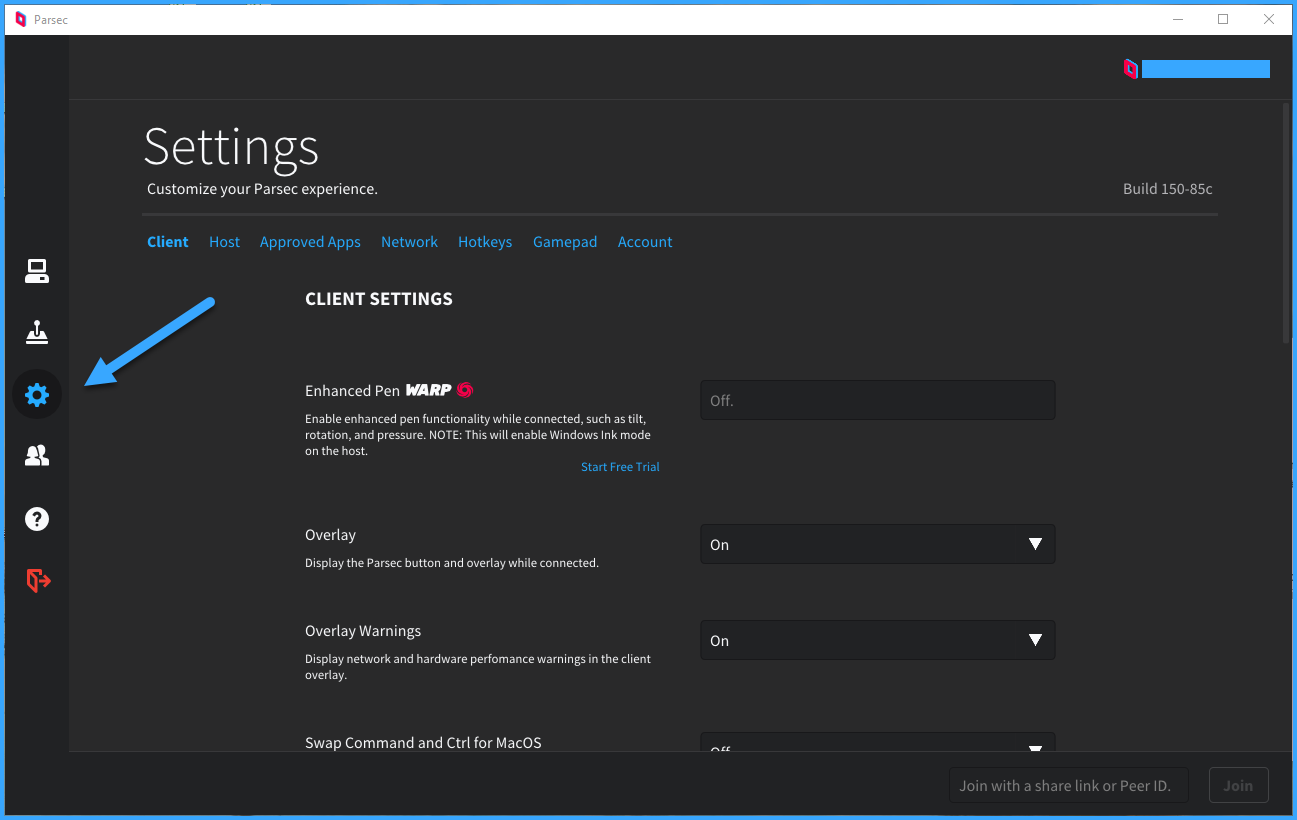Click the vertical scrollbar thumb
Viewport: 1297px width, 820px height.
[x=1287, y=225]
